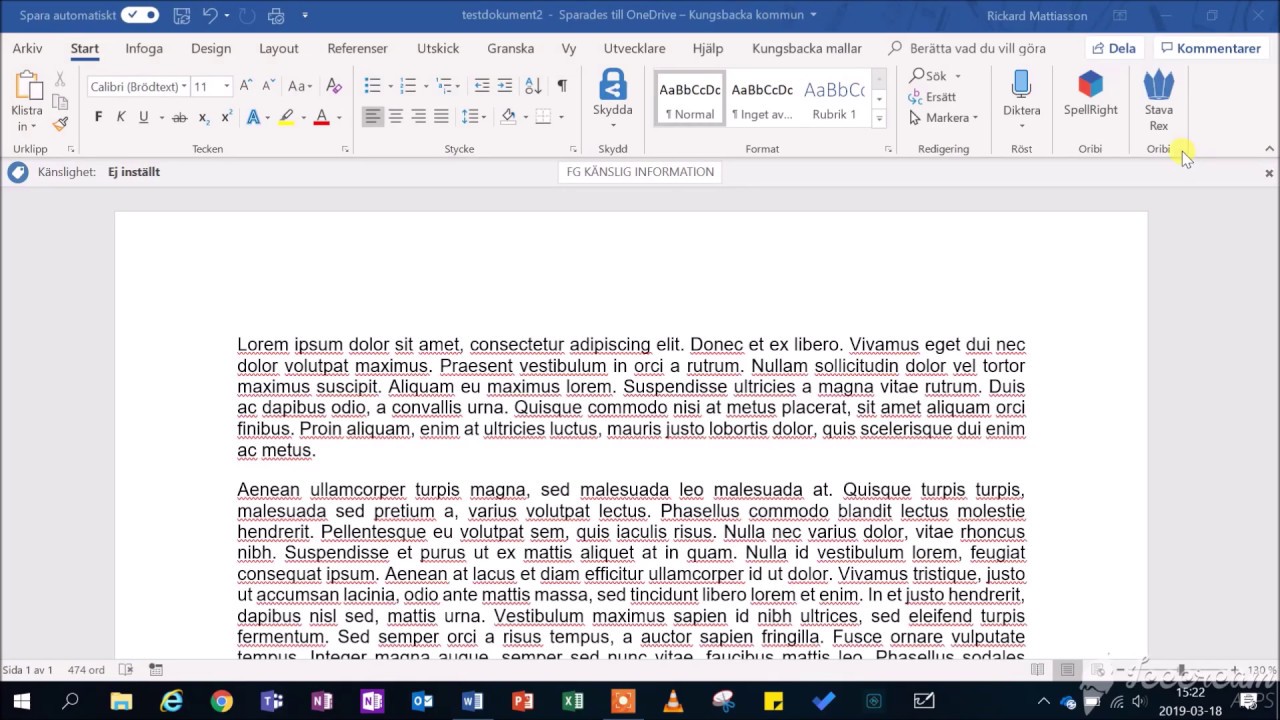The width and height of the screenshot is (1280, 720).
Task: Switch to the Referenser tab
Action: coord(357,48)
